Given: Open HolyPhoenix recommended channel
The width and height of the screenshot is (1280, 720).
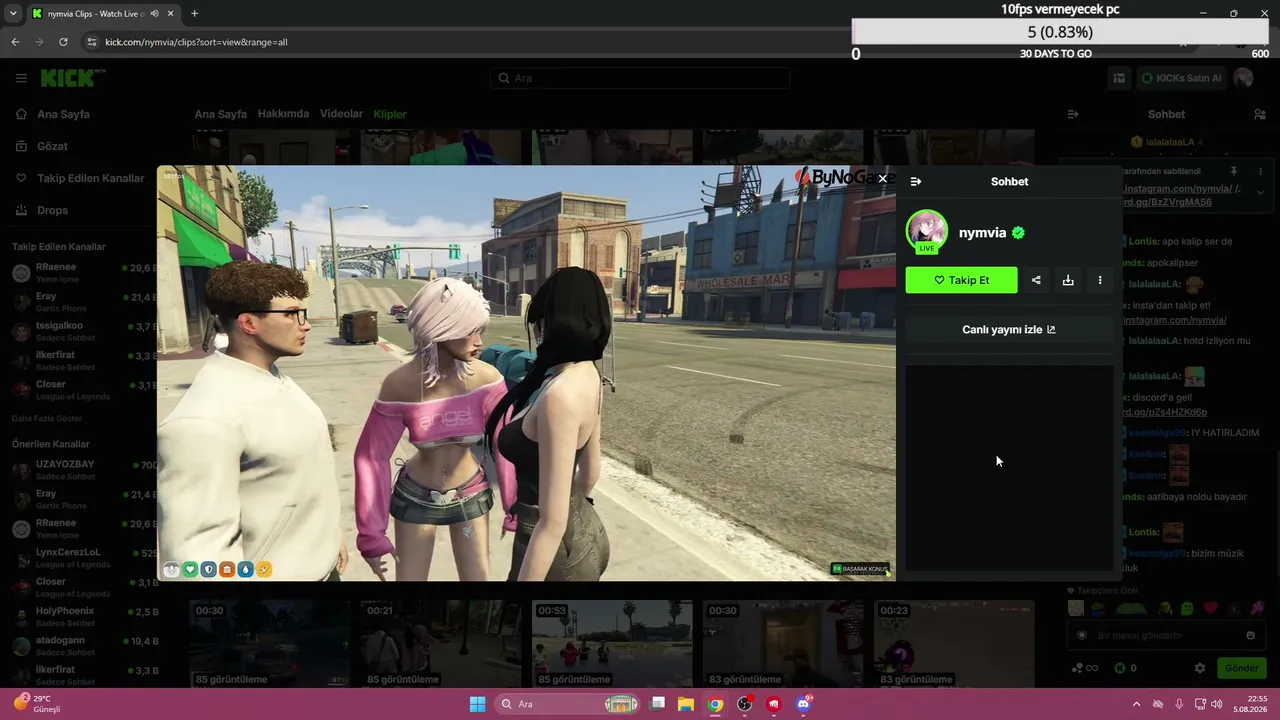Looking at the screenshot, I should (84, 616).
